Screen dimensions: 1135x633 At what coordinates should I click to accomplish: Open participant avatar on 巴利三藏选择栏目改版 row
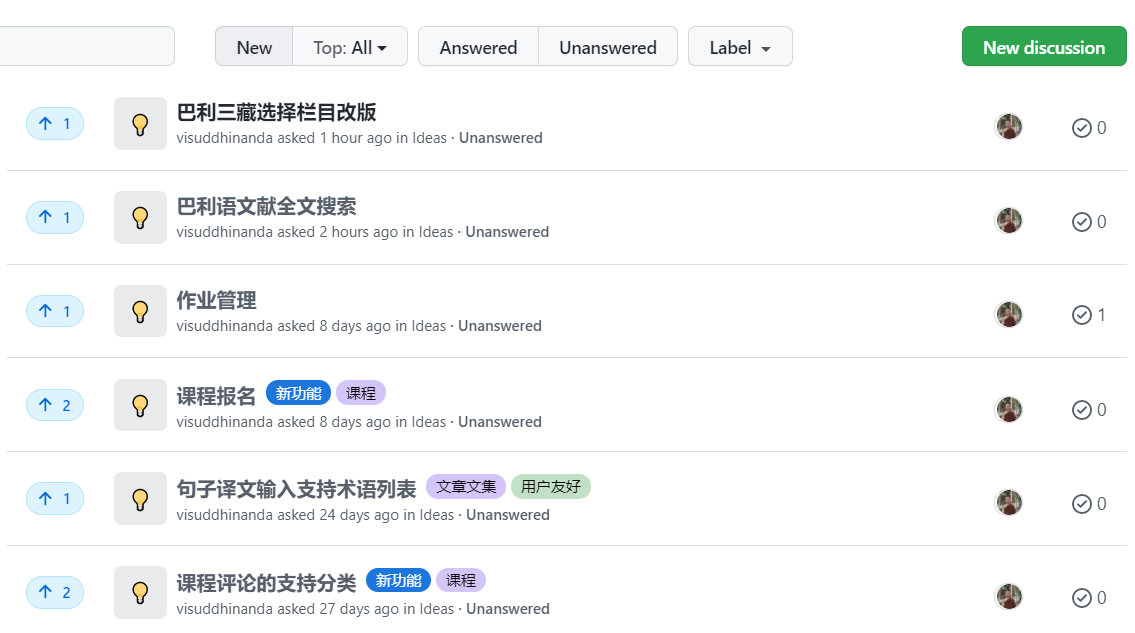(1008, 127)
